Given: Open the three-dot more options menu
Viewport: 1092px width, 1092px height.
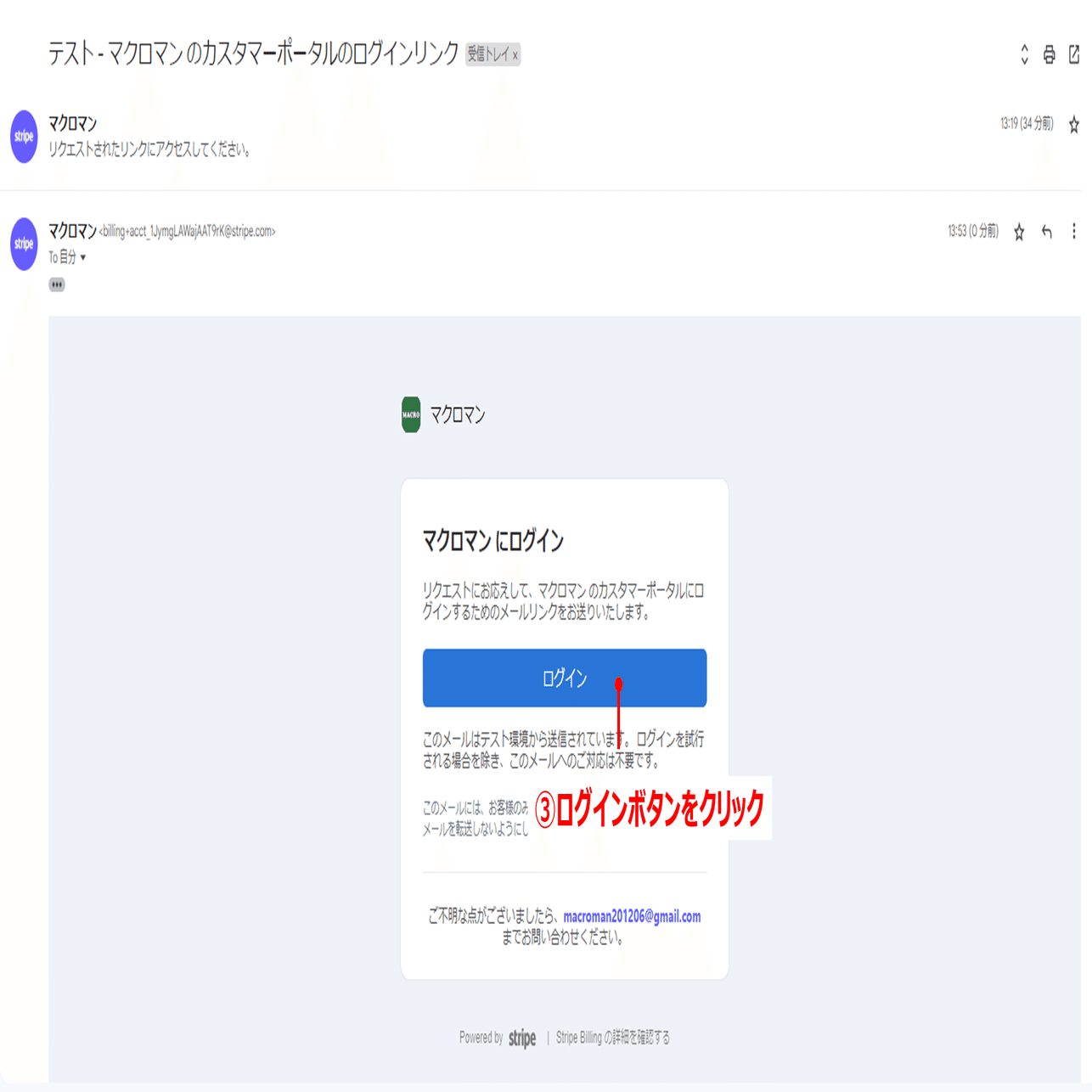Looking at the screenshot, I should tap(1074, 231).
